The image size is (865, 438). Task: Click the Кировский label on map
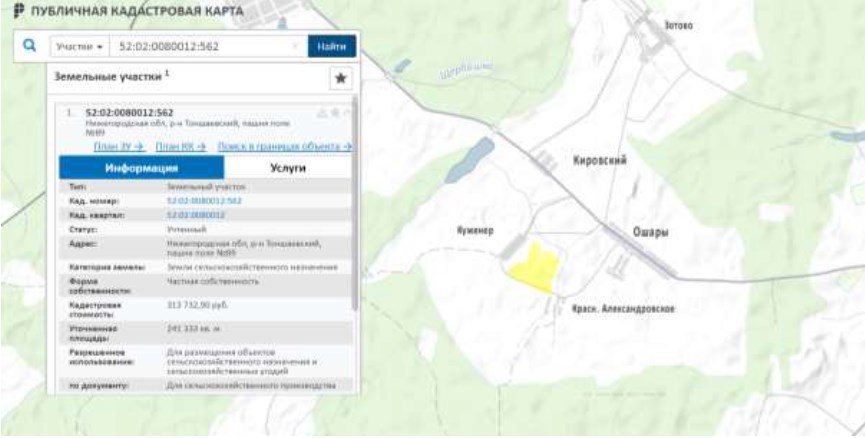point(599,159)
